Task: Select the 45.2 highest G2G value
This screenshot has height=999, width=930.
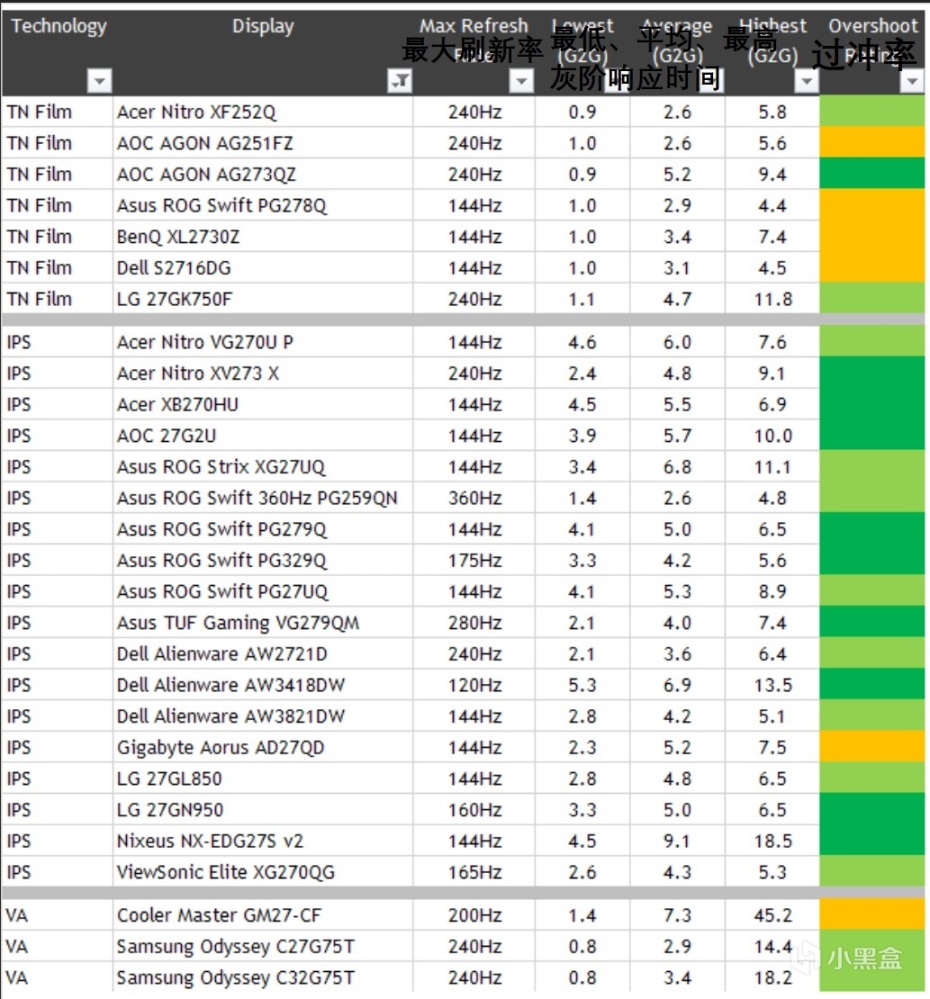Action: coord(773,916)
